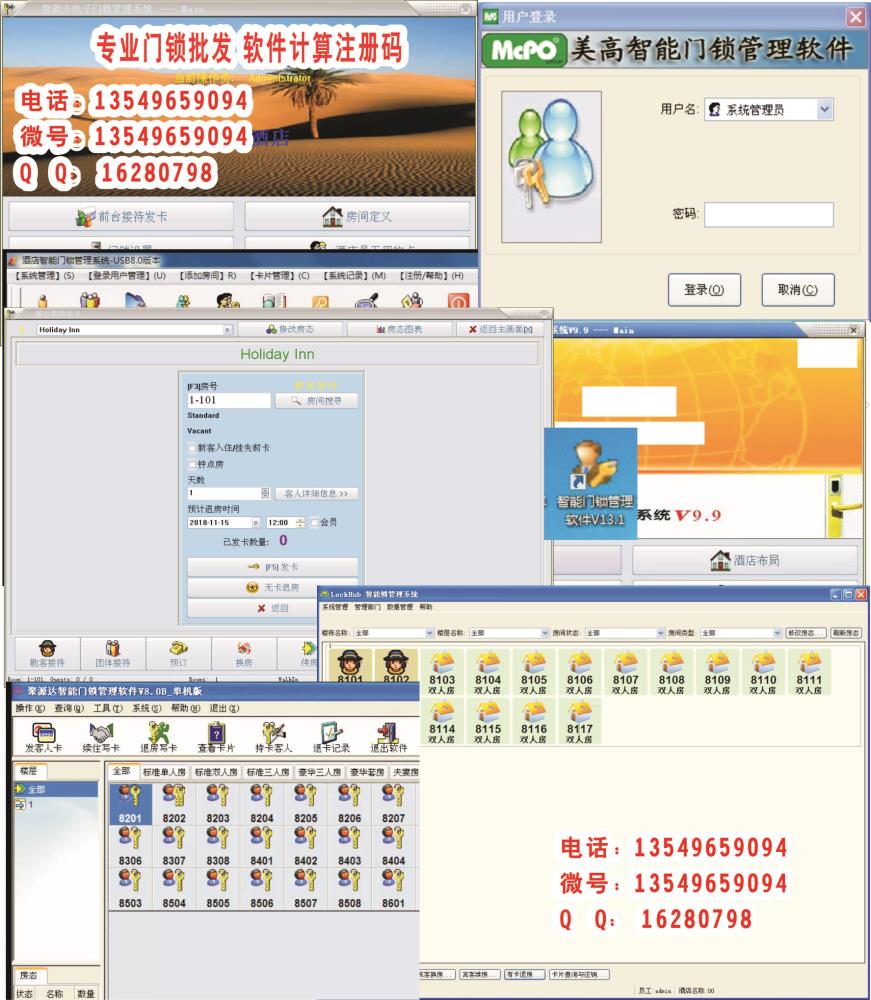Click the magnifier icon in USB8.0 toolbar
The height and width of the screenshot is (1000, 871).
(367, 300)
